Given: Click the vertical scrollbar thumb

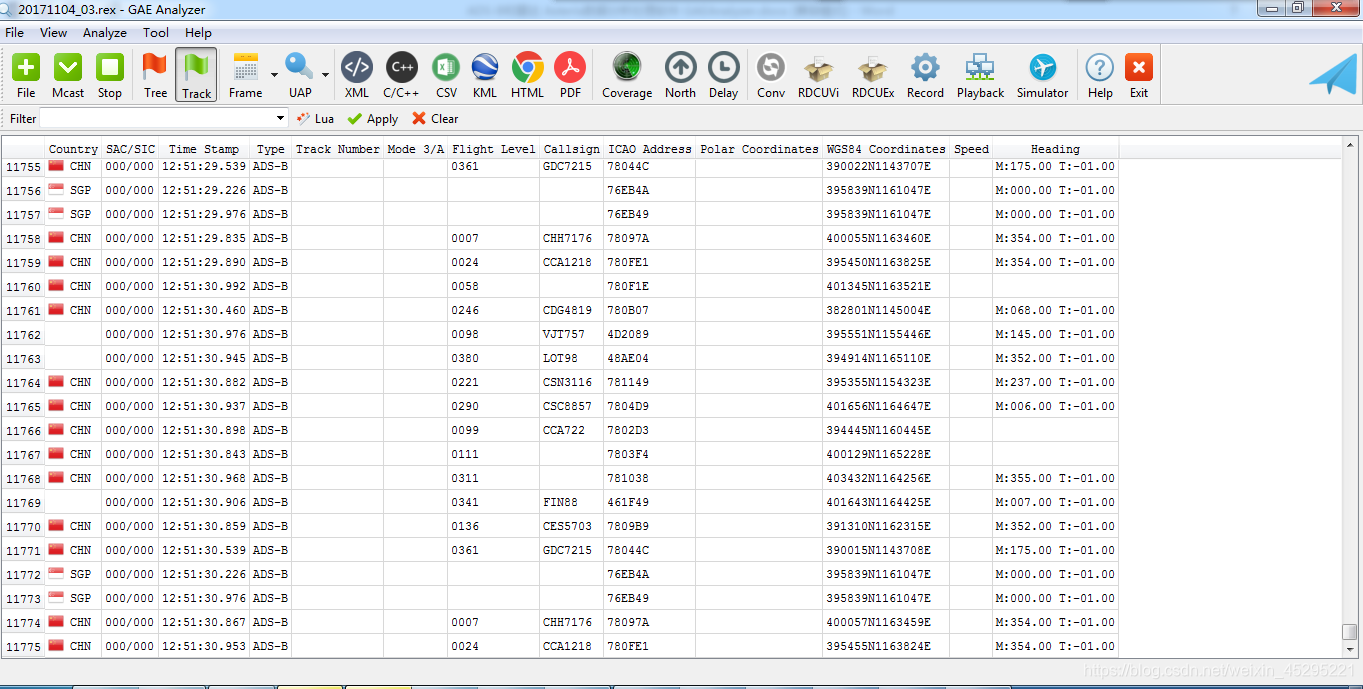Looking at the screenshot, I should coord(1350,632).
